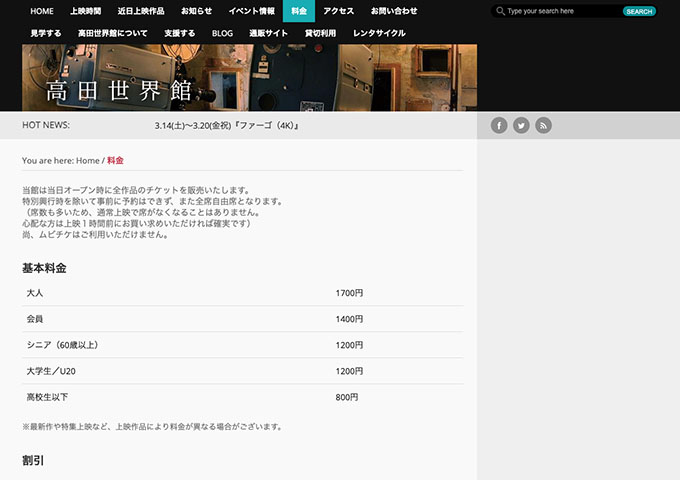
Task: Click the SEARCH button
Action: pos(639,12)
